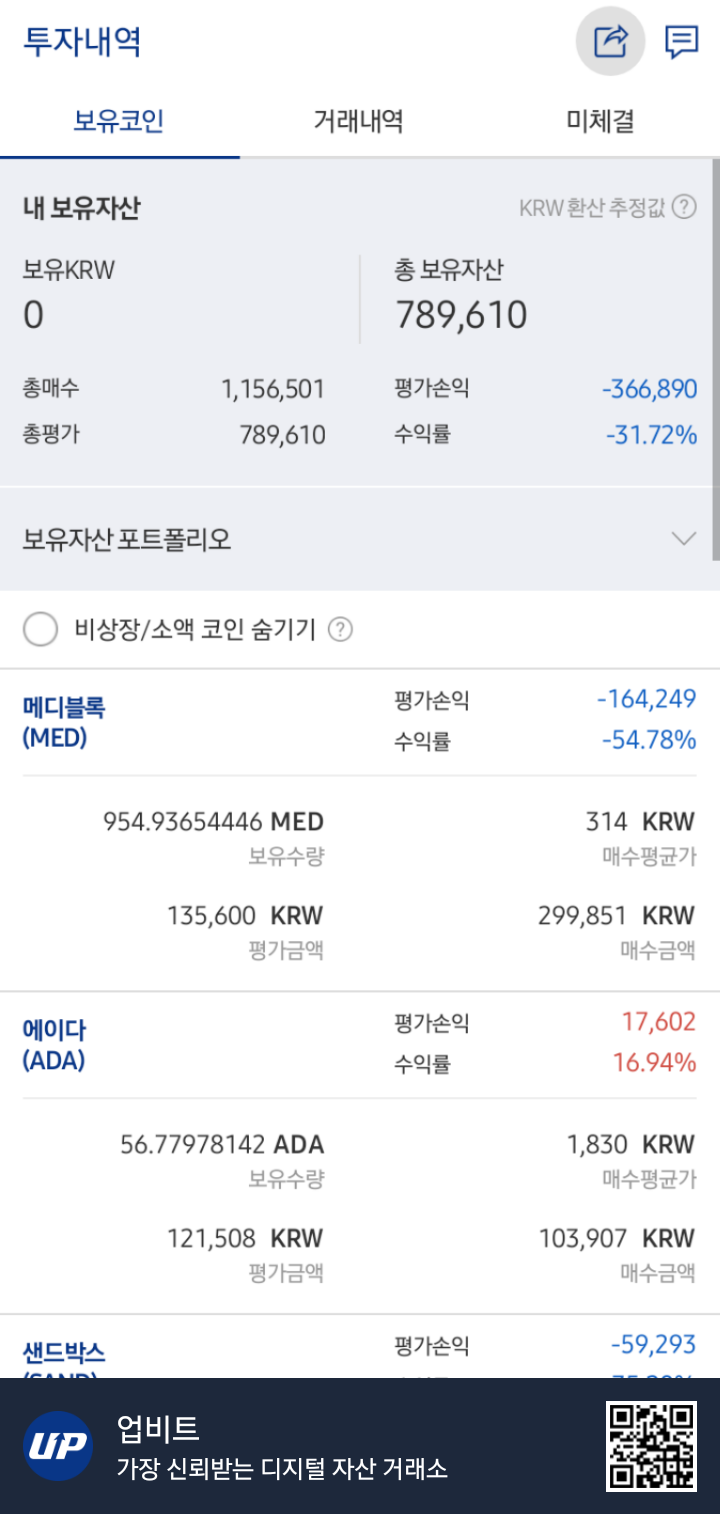Open the 샌드박스 (SAND) coin entry
The image size is (720, 1514).
(64, 1358)
